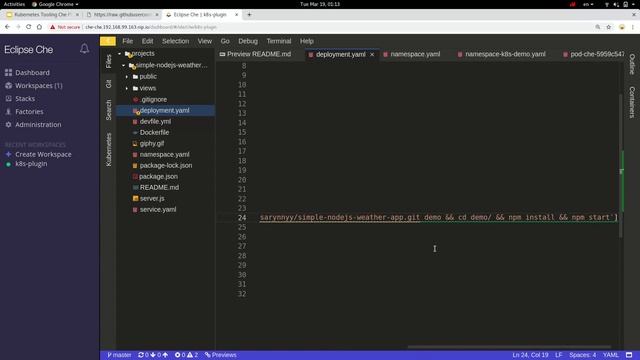Screen dimensions: 640x360
Task: Bookmark page with star icon
Action: point(609,27)
